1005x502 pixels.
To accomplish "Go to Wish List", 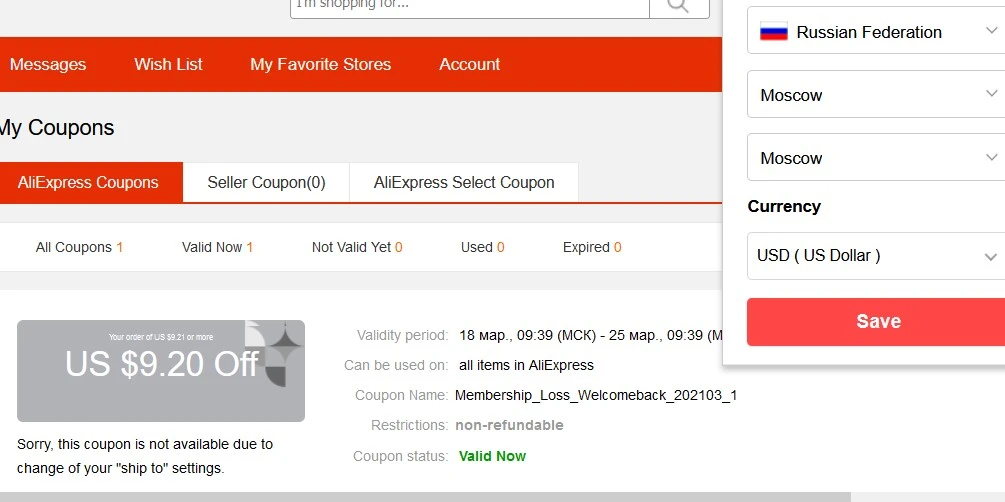I will (169, 64).
